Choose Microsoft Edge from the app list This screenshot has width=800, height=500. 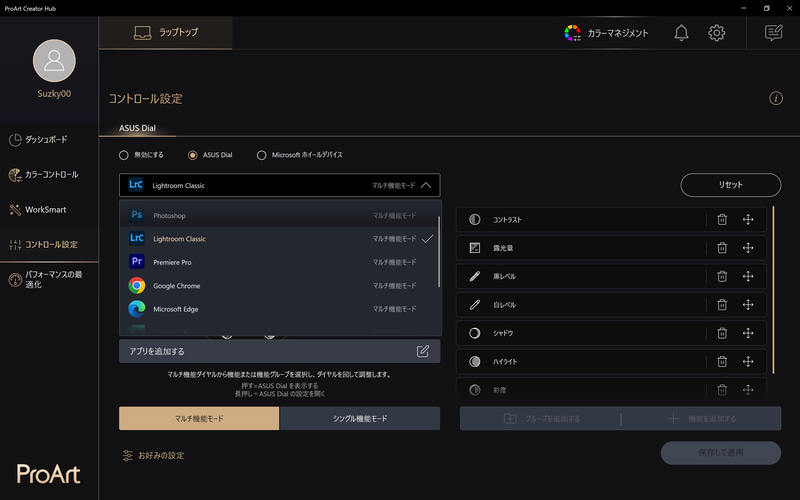pyautogui.click(x=279, y=309)
